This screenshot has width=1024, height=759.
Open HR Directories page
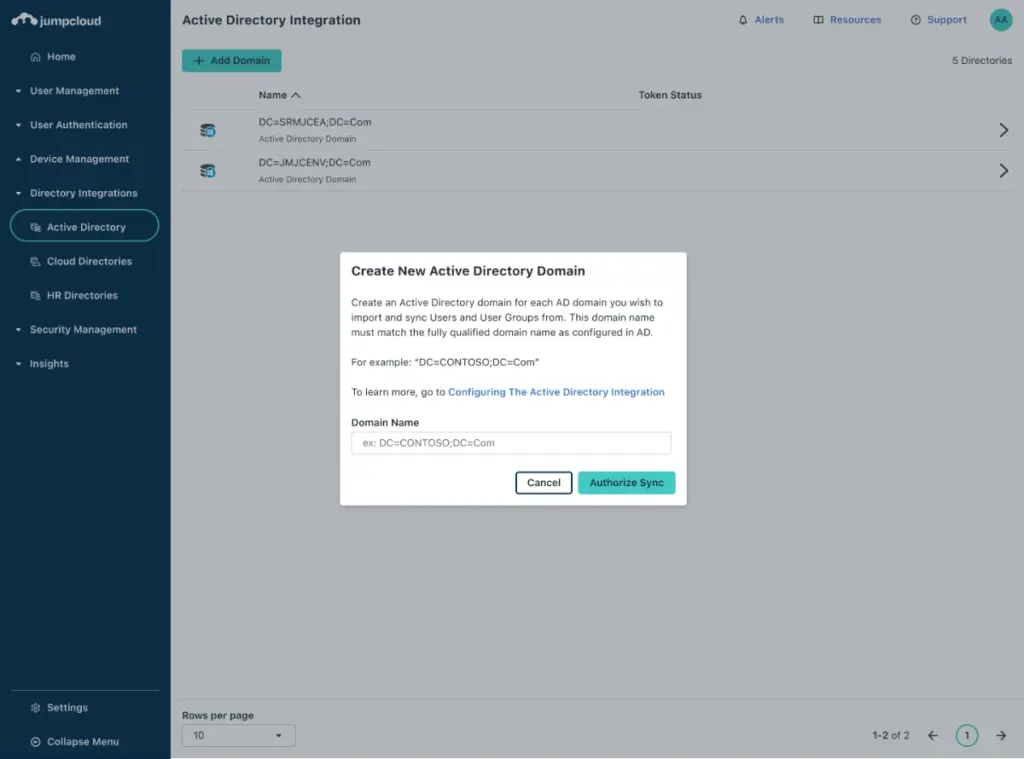pos(82,295)
